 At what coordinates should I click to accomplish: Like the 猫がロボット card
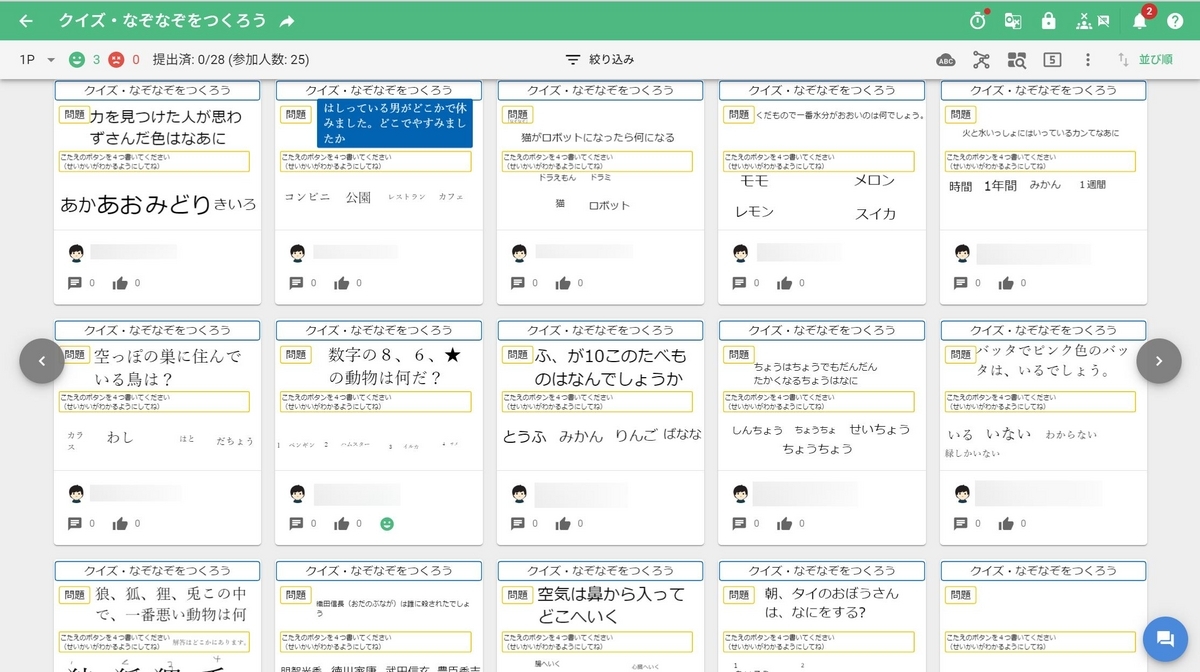[564, 283]
